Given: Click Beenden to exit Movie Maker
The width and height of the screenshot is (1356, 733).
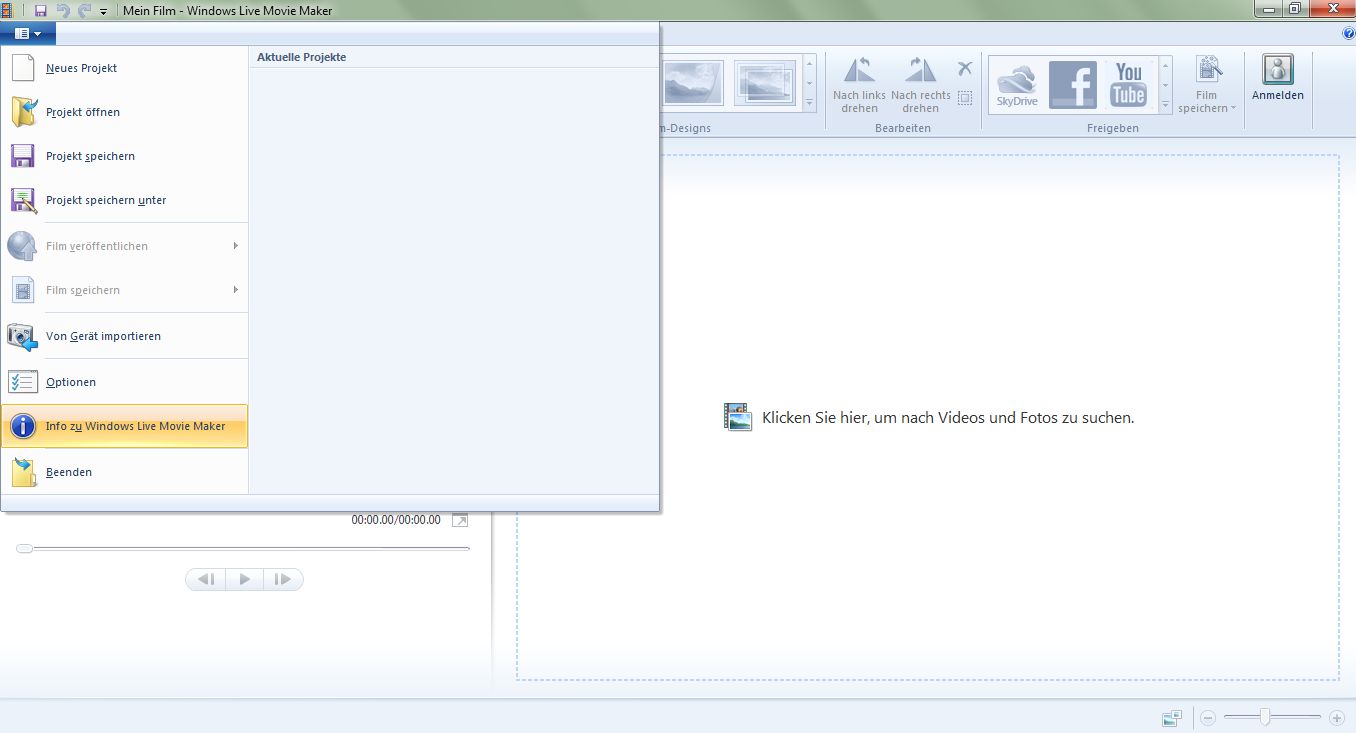Looking at the screenshot, I should click(x=68, y=472).
